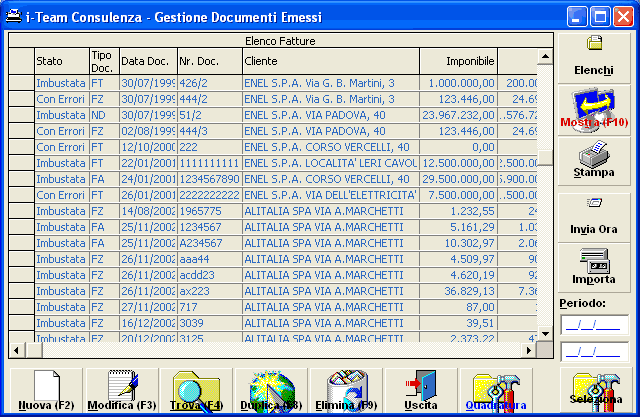The width and height of the screenshot is (640, 418).
Task: Click imponibile value 0,00
Action: pyautogui.click(x=458, y=147)
